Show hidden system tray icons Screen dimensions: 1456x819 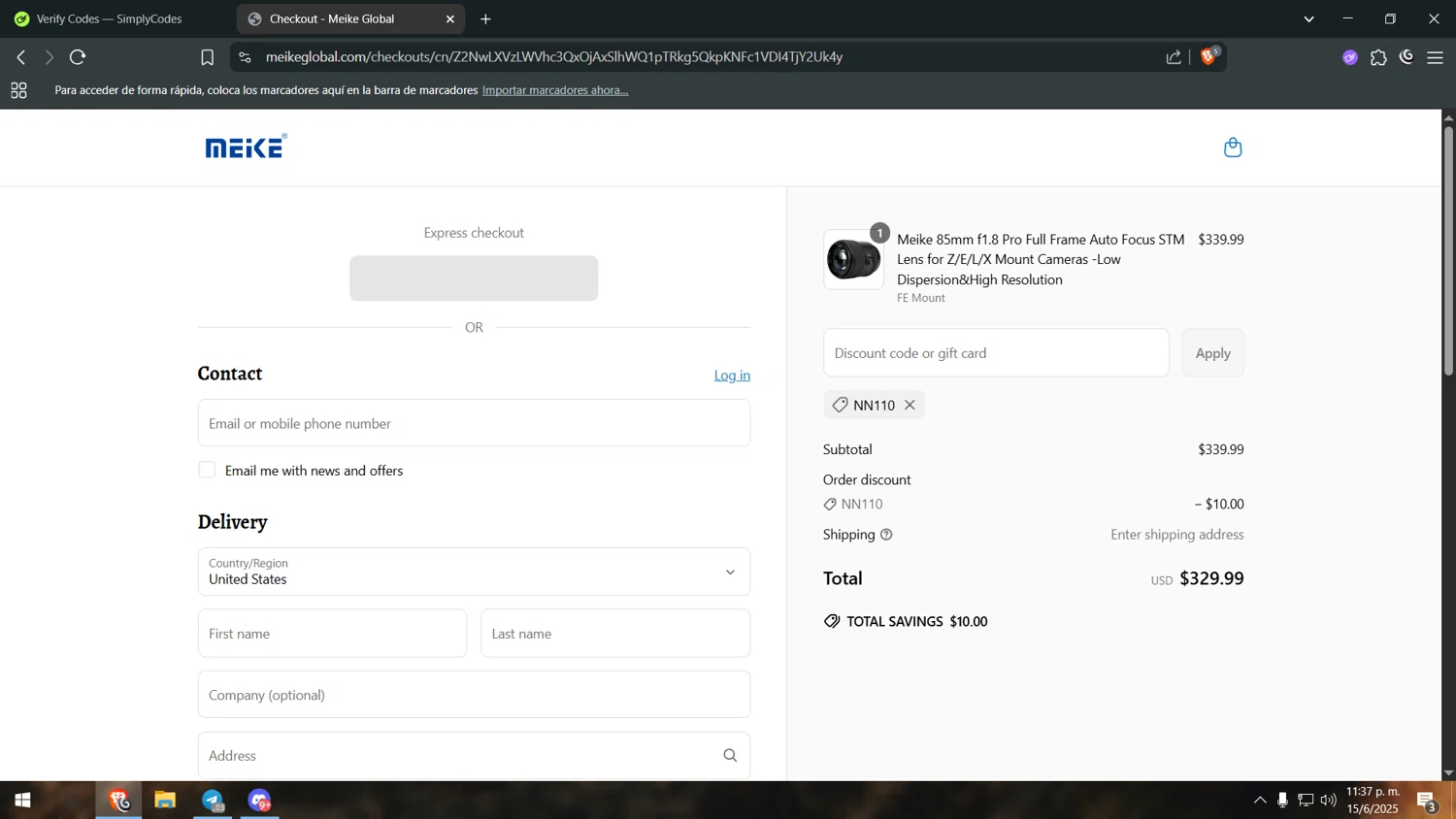(x=1260, y=801)
